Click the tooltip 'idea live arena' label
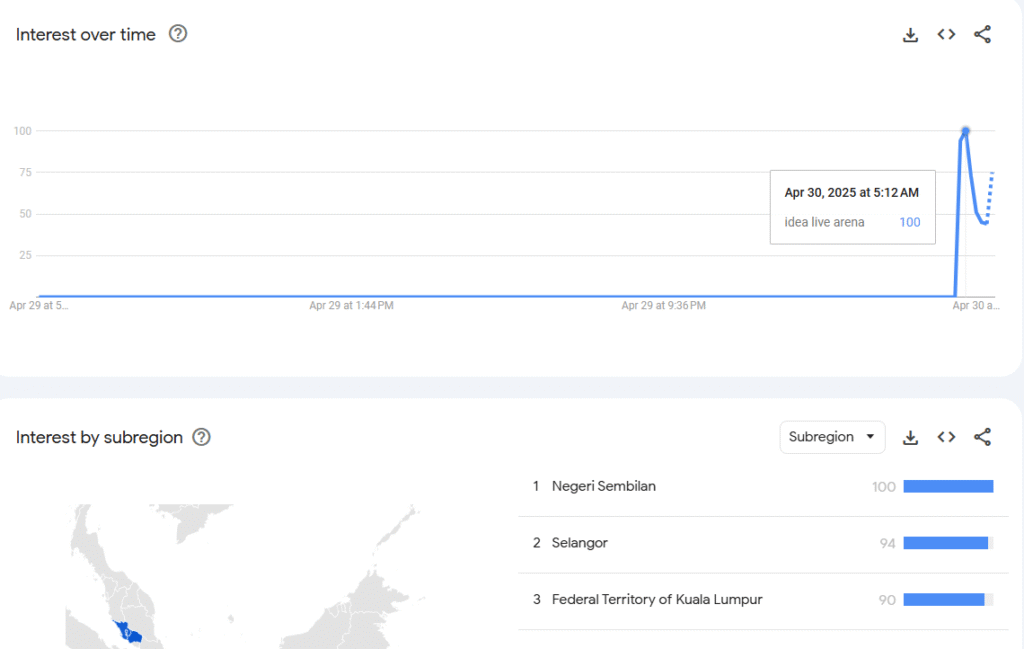This screenshot has width=1024, height=649. click(824, 222)
